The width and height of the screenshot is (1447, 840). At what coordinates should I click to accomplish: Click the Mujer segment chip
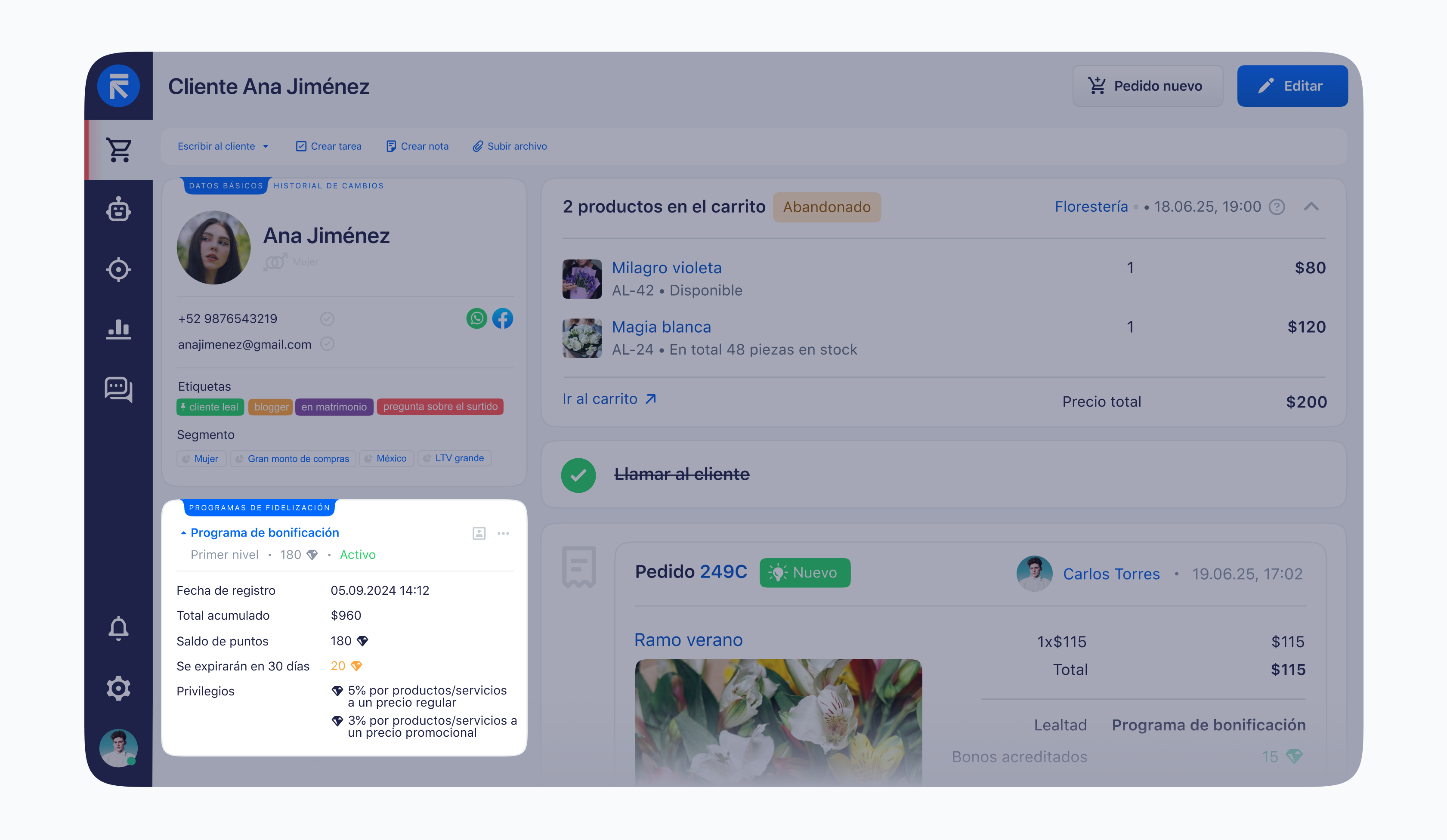[201, 458]
